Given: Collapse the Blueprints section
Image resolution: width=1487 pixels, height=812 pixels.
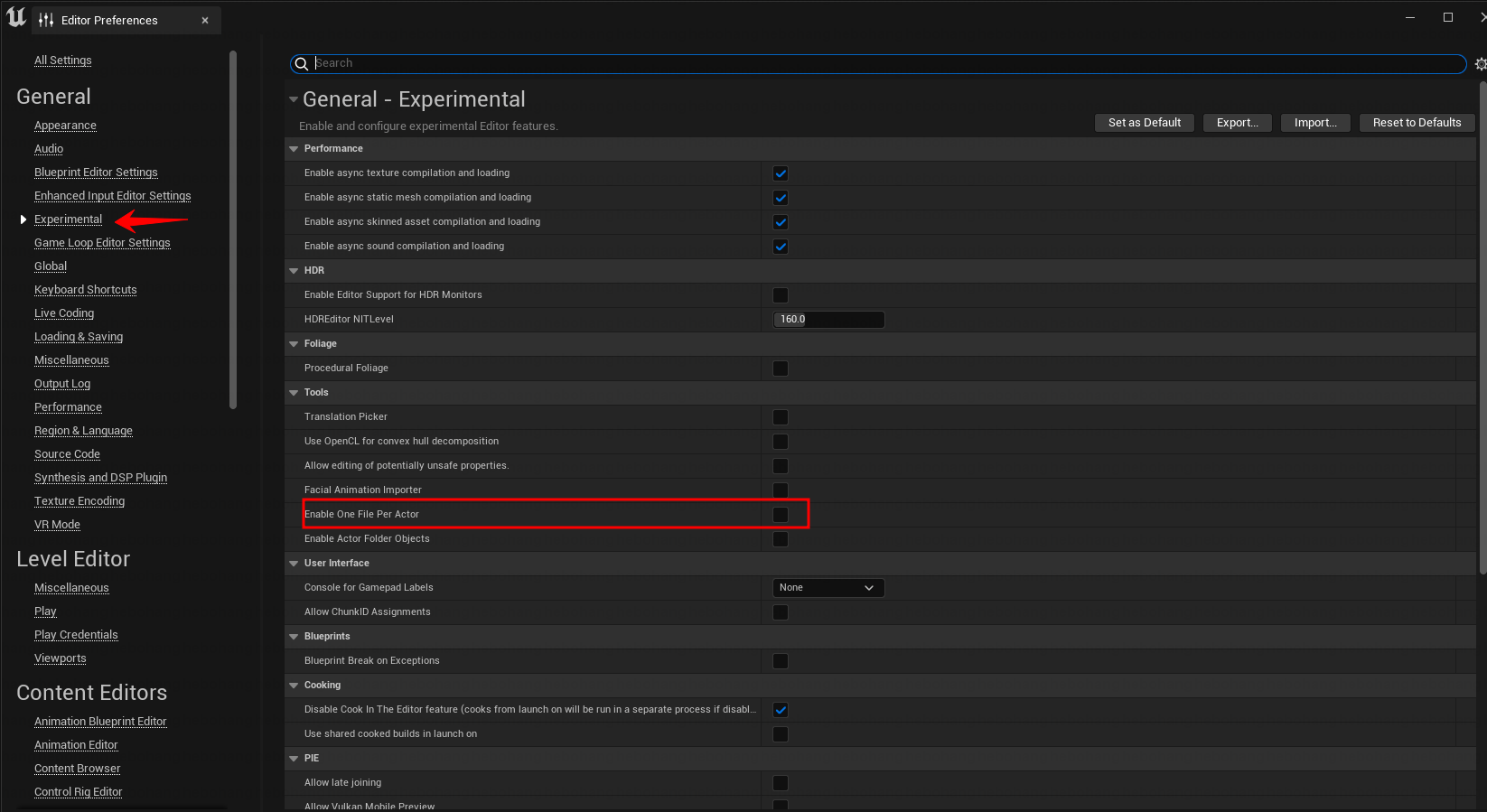Looking at the screenshot, I should [x=294, y=637].
